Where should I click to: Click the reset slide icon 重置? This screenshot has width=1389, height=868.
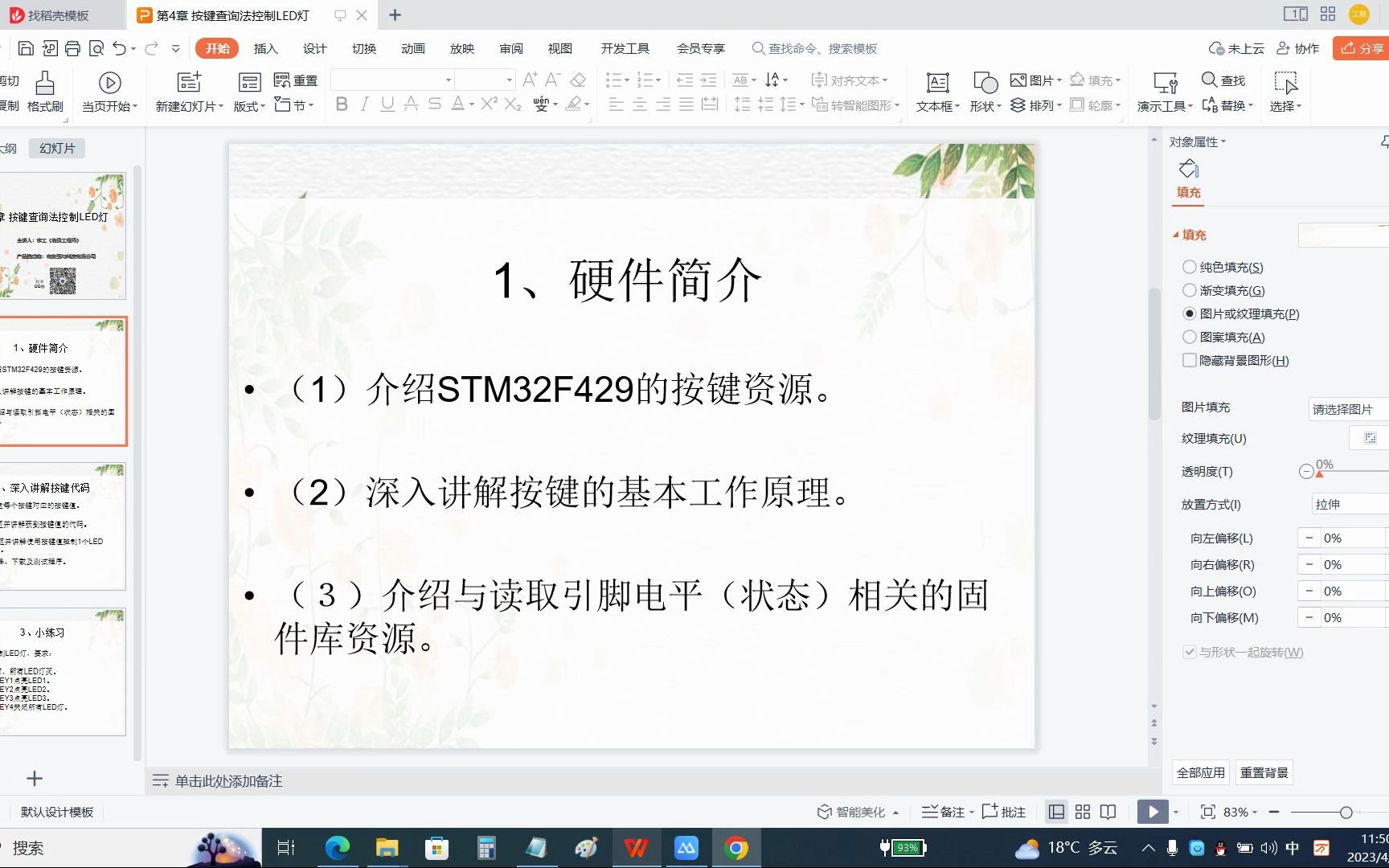tap(294, 80)
